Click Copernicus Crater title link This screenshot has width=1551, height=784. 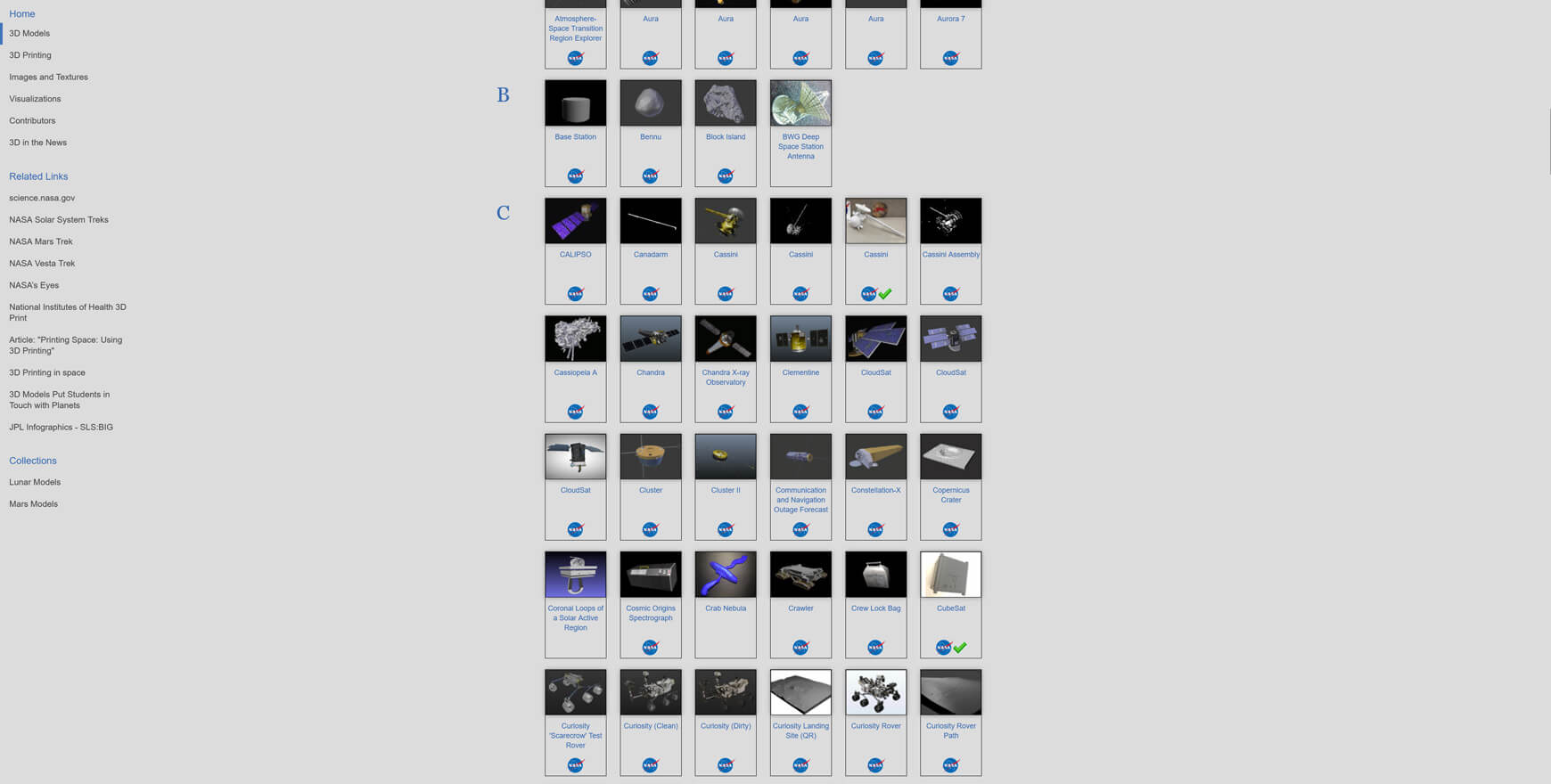click(951, 495)
